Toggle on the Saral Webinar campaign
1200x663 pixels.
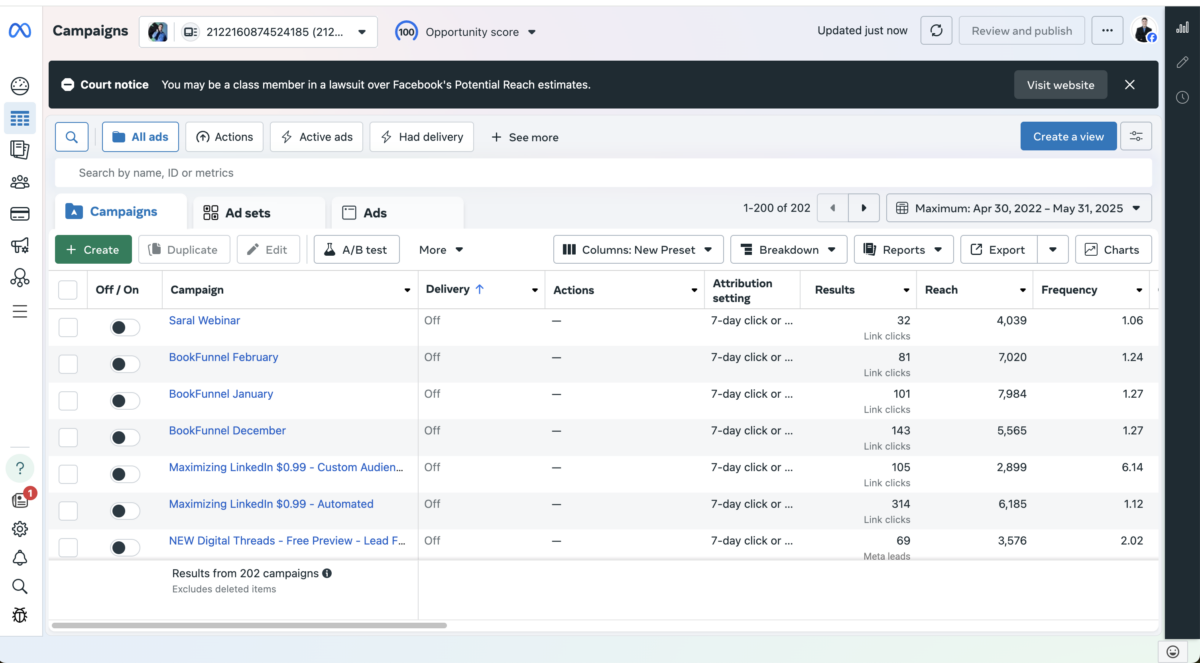[x=125, y=328]
